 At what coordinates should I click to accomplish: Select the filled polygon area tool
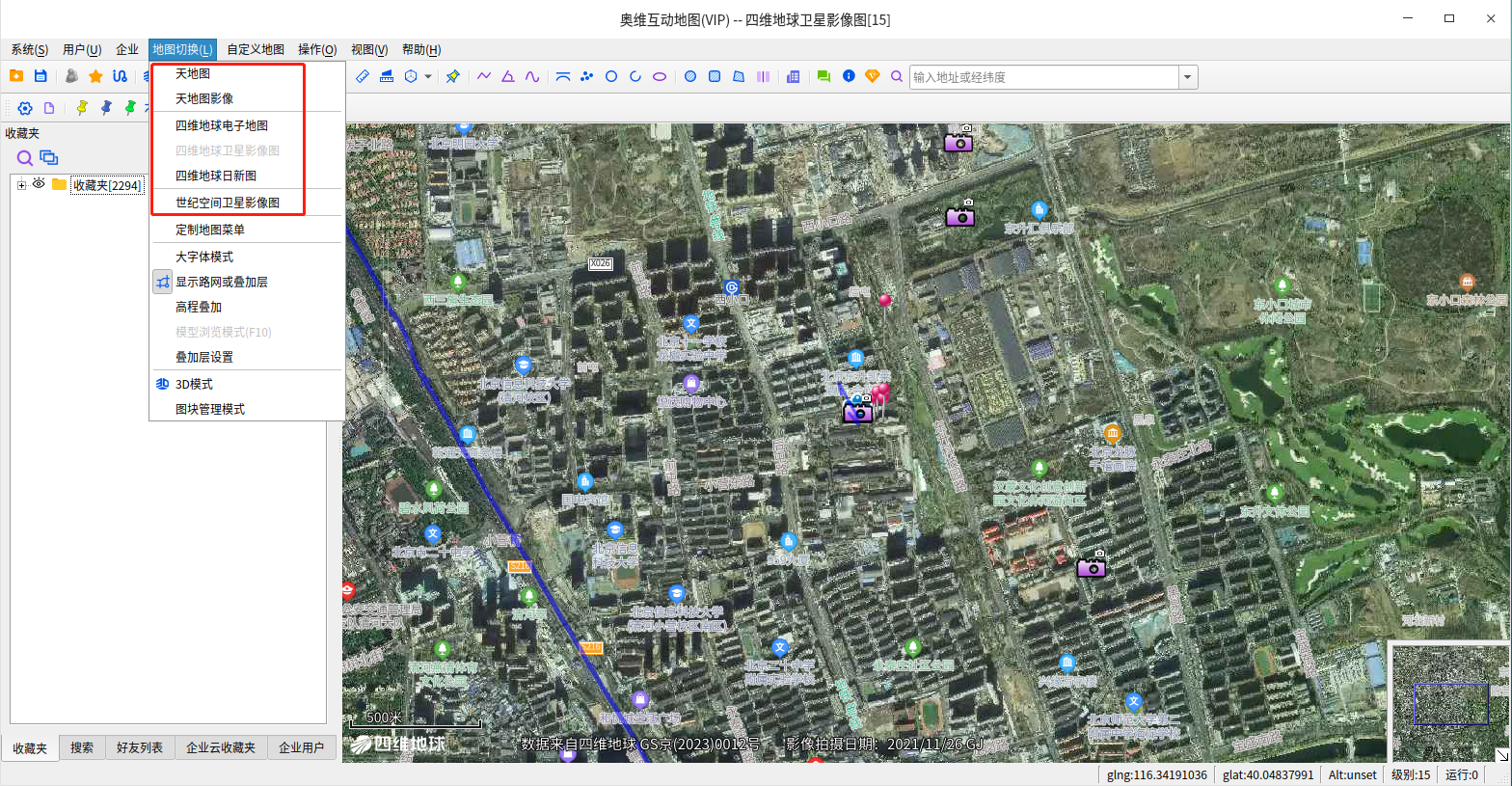(x=739, y=76)
